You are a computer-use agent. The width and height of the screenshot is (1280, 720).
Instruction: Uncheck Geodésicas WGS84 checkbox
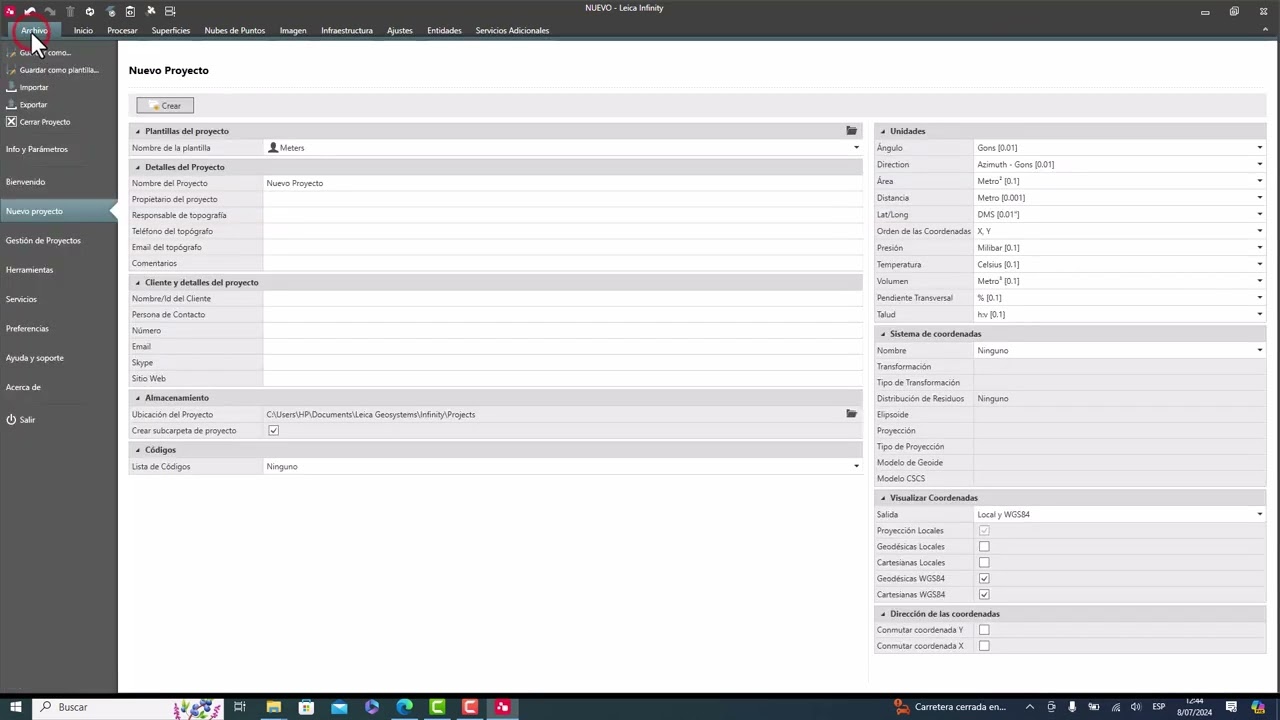click(x=984, y=579)
